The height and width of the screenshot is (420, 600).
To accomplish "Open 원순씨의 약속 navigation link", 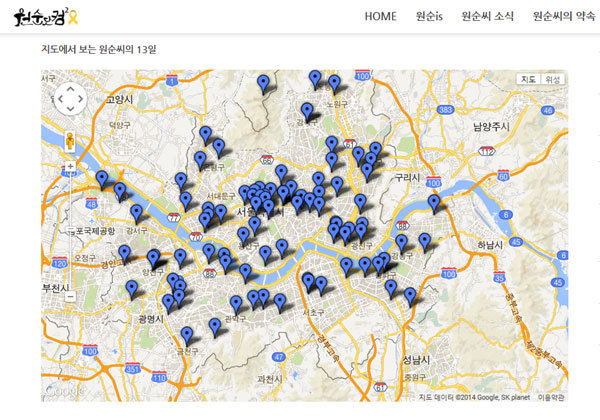I will pyautogui.click(x=565, y=17).
